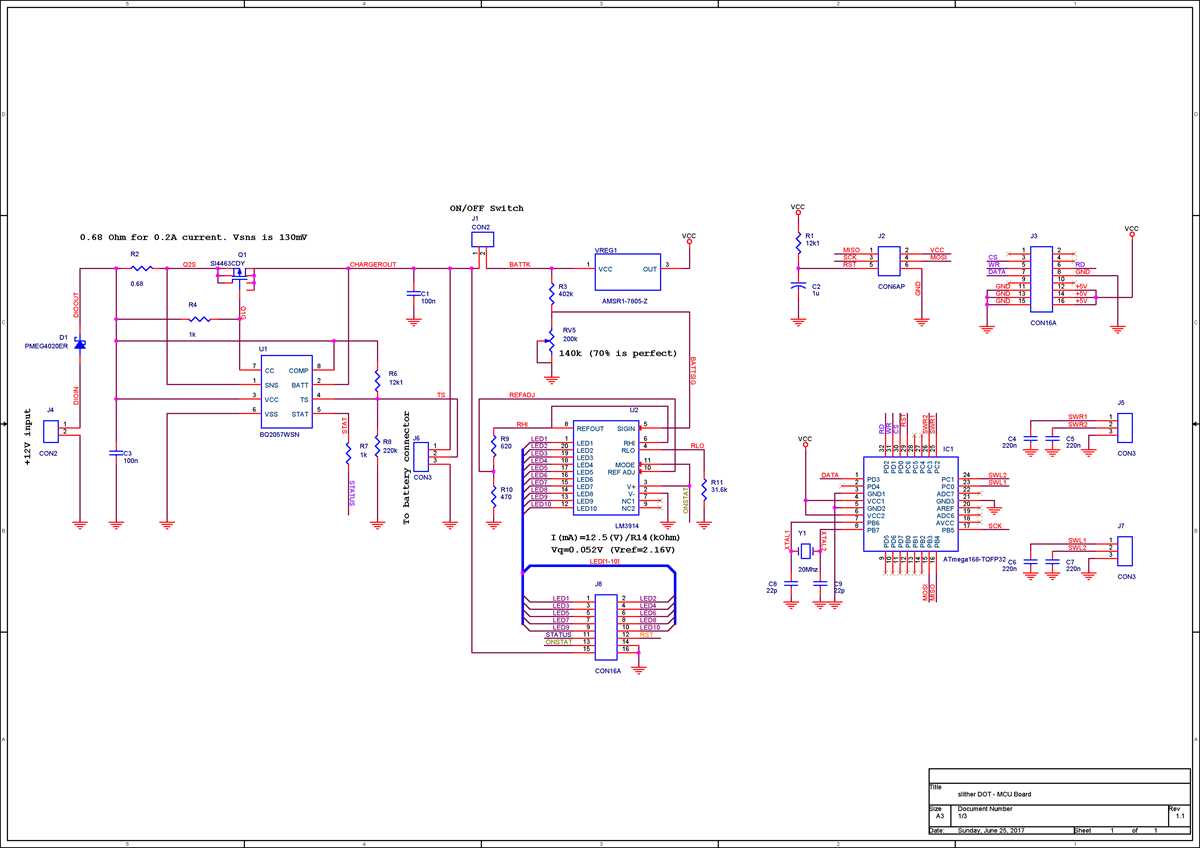The width and height of the screenshot is (1200, 848).
Task: Select the RV5 200k potentiometer symbol
Action: click(x=549, y=343)
